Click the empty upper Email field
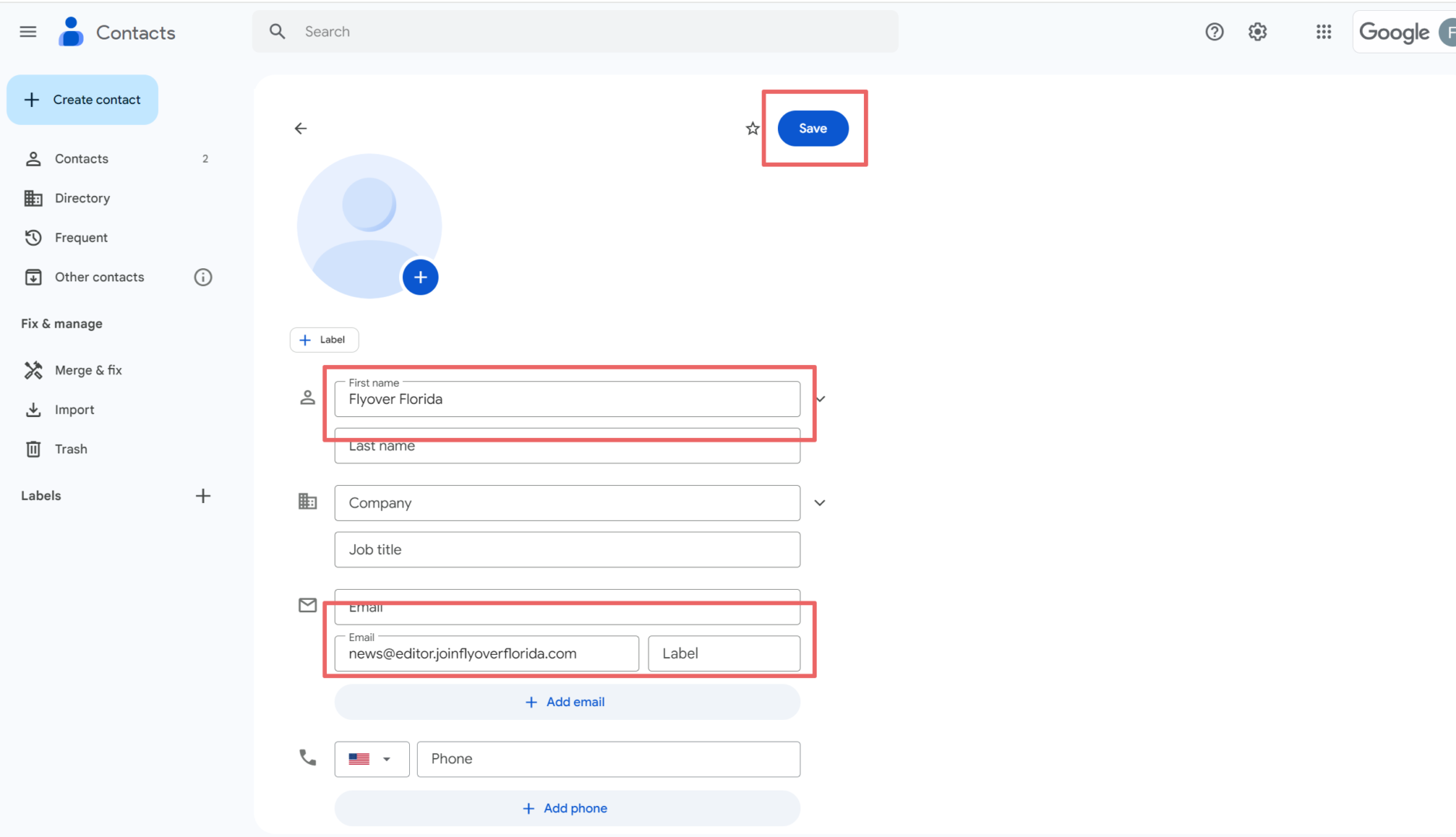1456x837 pixels. 567,607
